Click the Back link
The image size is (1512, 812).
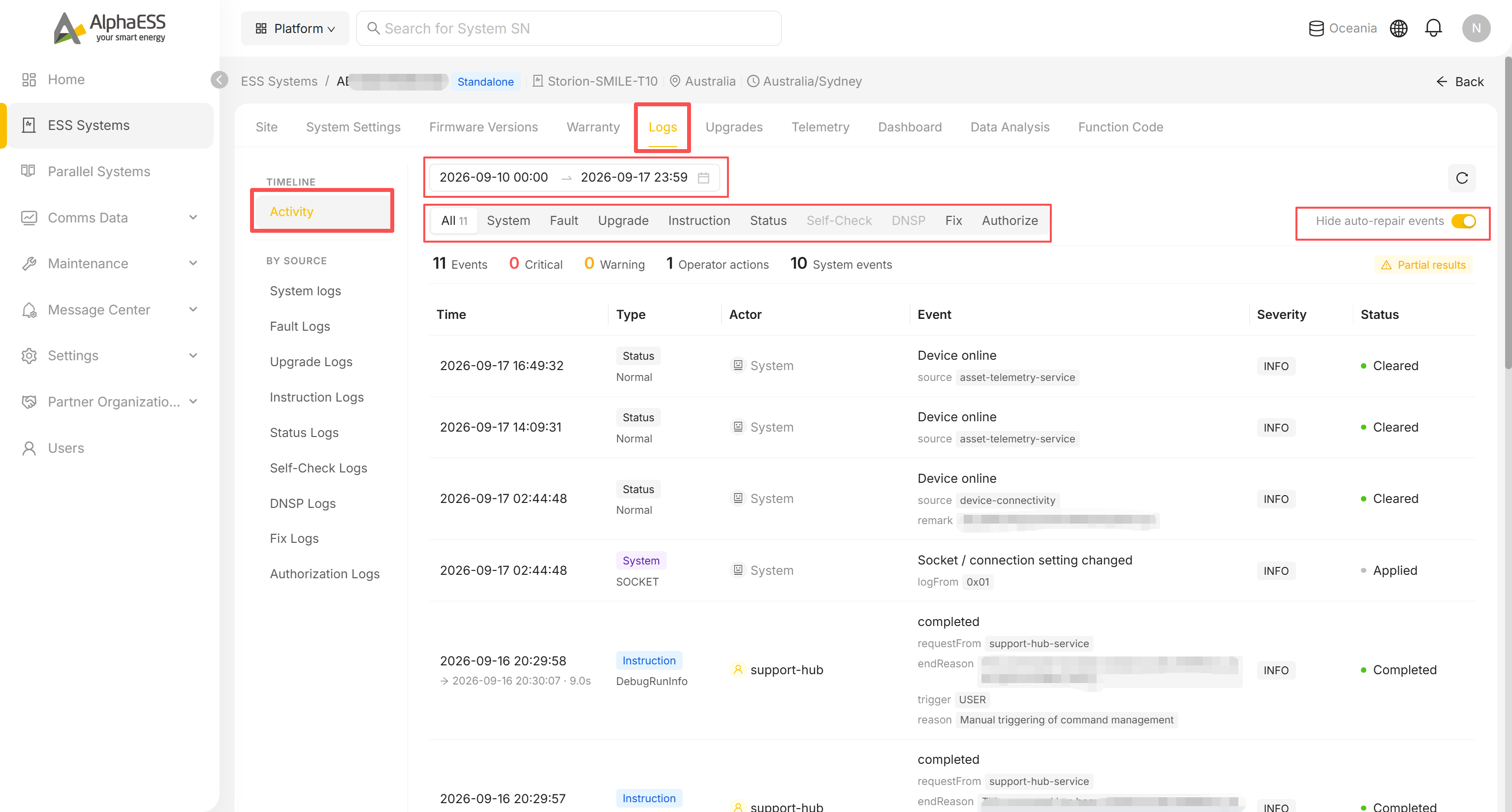[x=1459, y=82]
